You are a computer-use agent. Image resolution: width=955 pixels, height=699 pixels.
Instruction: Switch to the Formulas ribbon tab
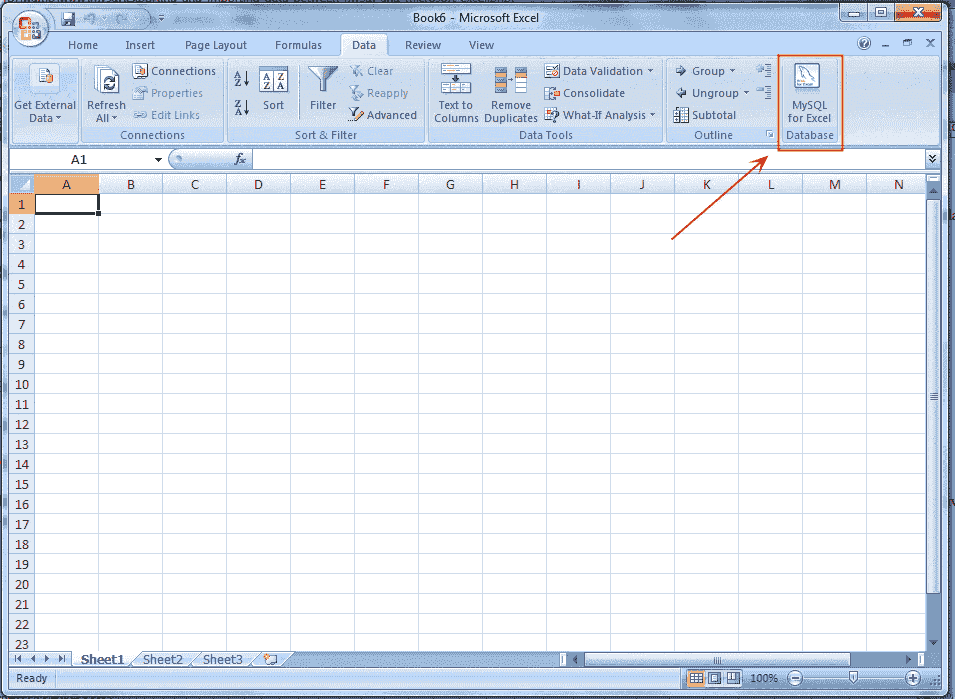point(298,44)
